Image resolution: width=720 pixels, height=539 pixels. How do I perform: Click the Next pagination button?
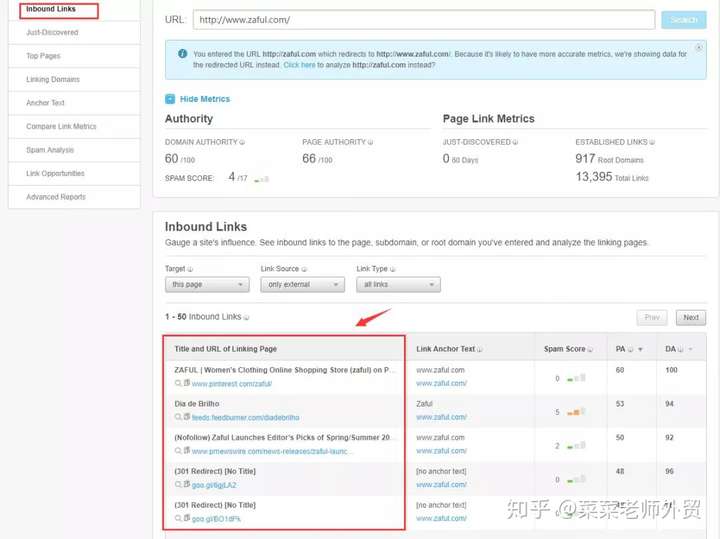(691, 317)
